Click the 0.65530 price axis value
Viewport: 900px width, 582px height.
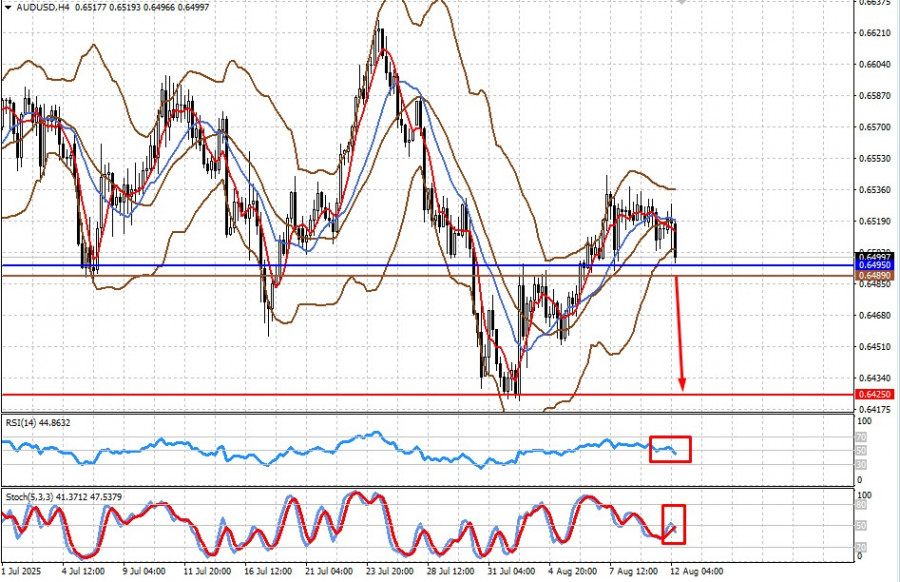pyautogui.click(x=875, y=158)
